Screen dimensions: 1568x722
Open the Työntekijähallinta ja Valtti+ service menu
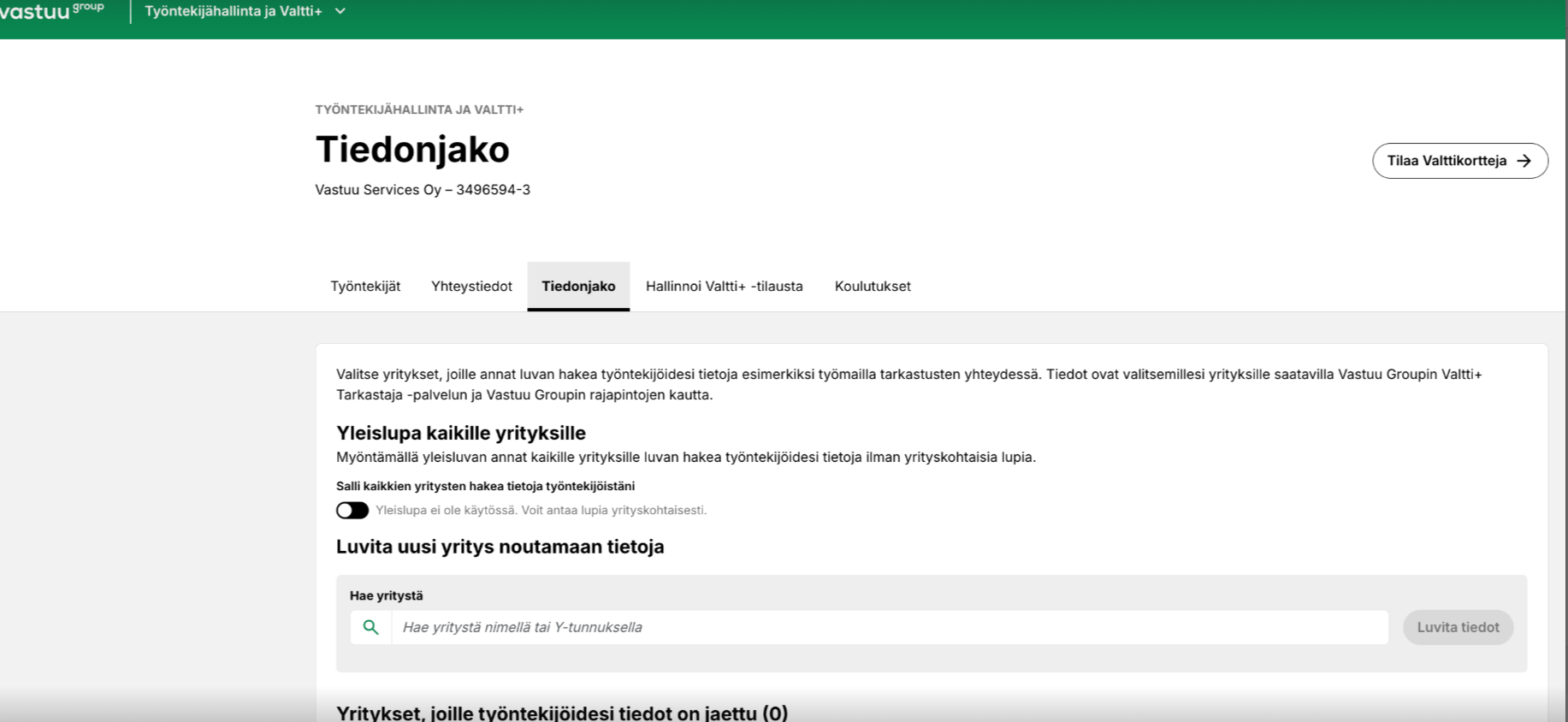coord(234,11)
